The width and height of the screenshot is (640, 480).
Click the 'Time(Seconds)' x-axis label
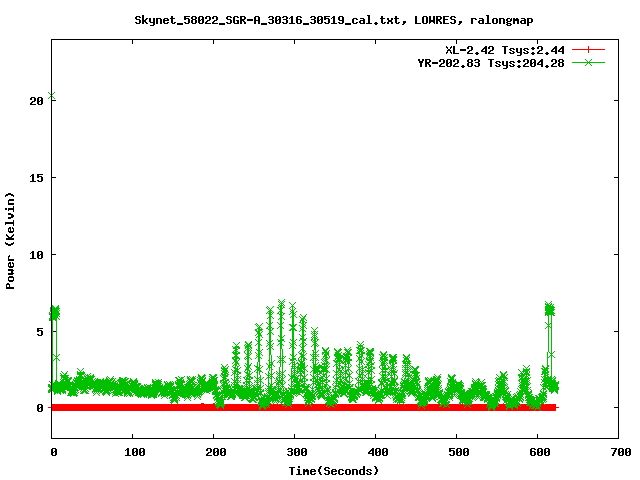(333, 471)
